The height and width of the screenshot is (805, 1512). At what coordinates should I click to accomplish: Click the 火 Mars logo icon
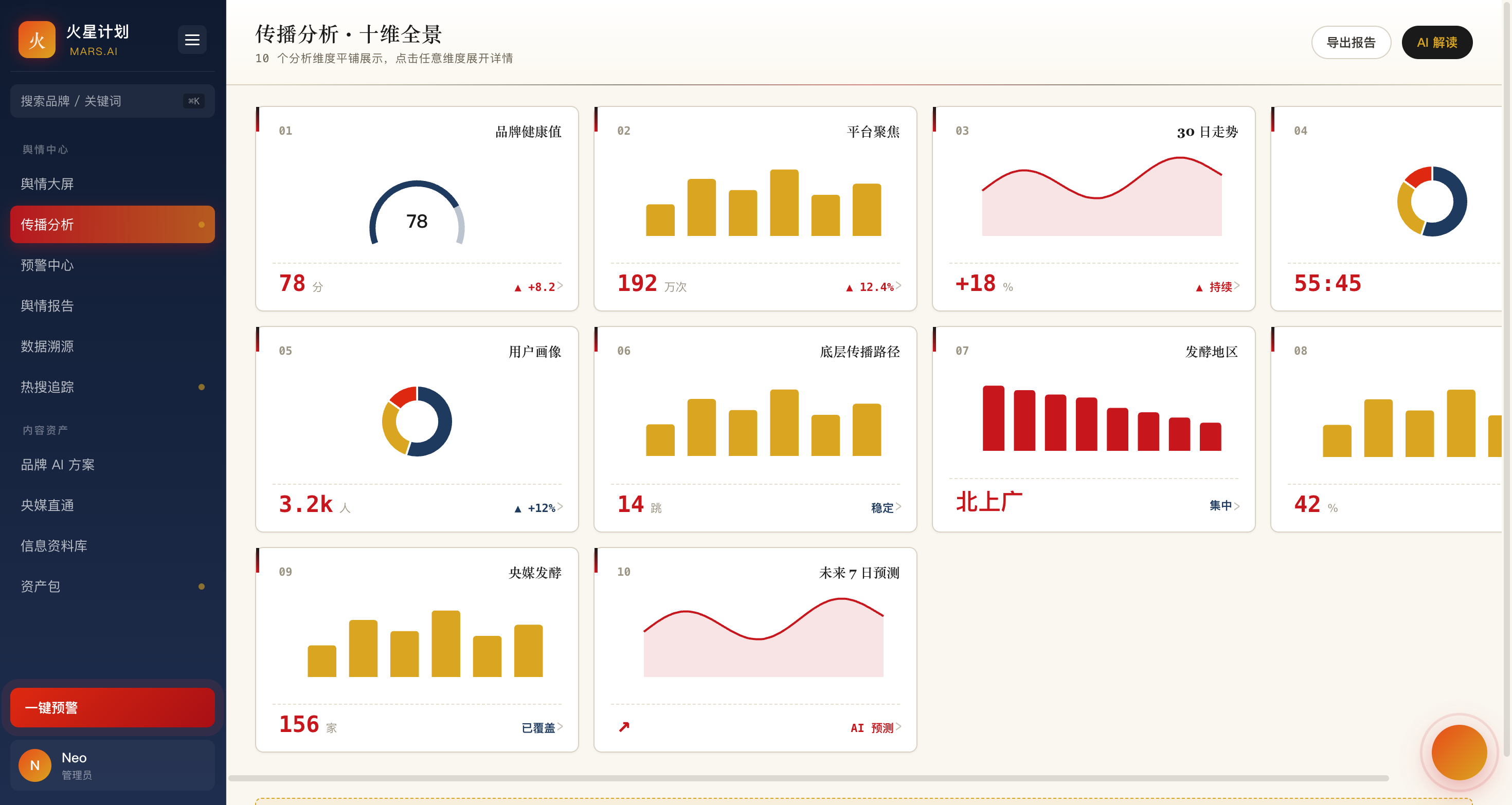tap(37, 40)
